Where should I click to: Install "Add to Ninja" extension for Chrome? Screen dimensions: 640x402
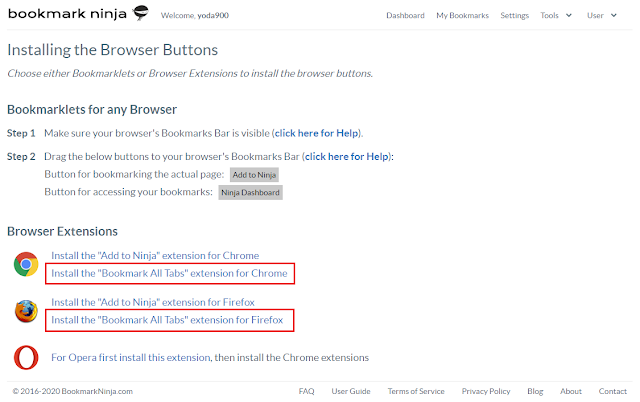(155, 256)
